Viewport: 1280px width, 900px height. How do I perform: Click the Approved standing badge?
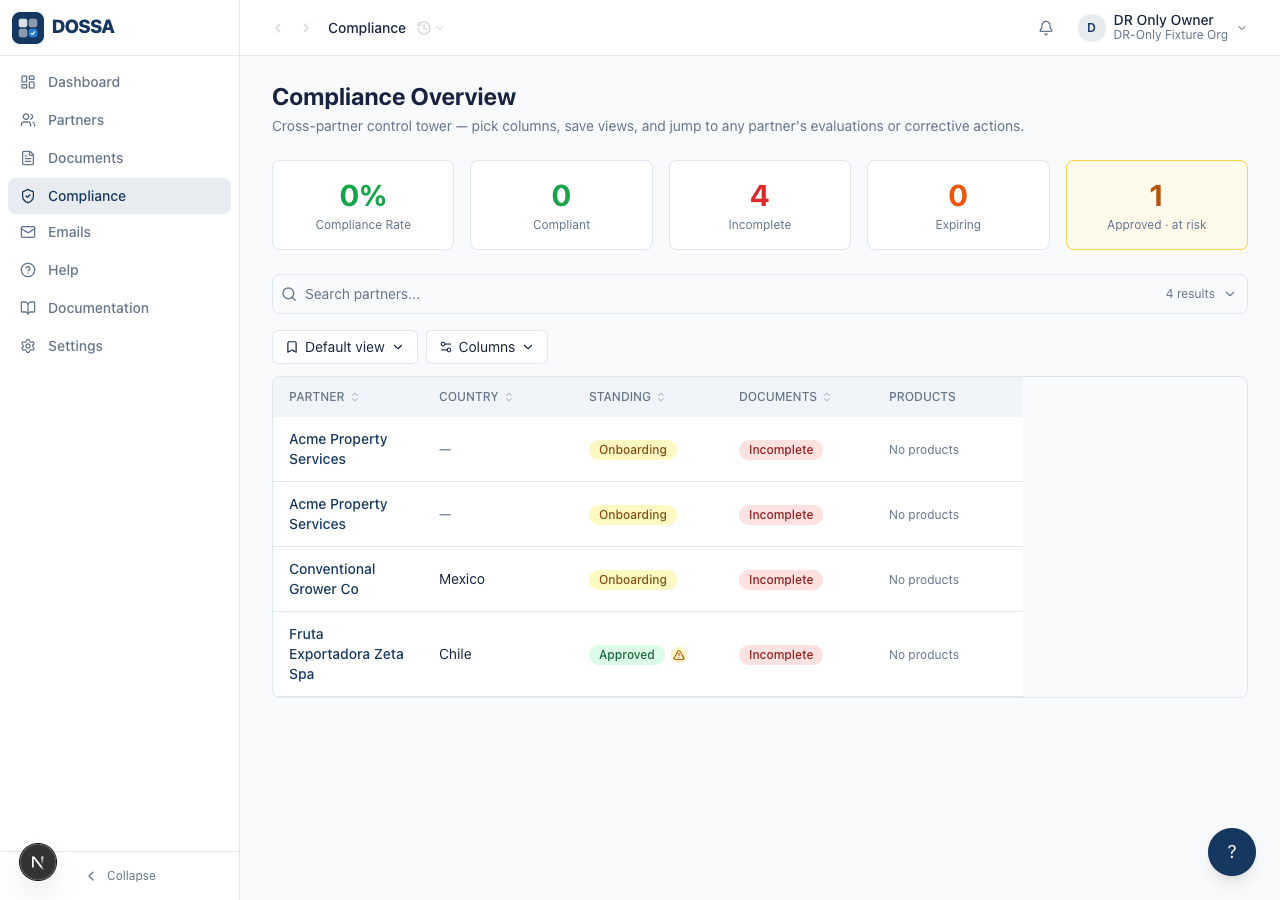pyautogui.click(x=627, y=655)
